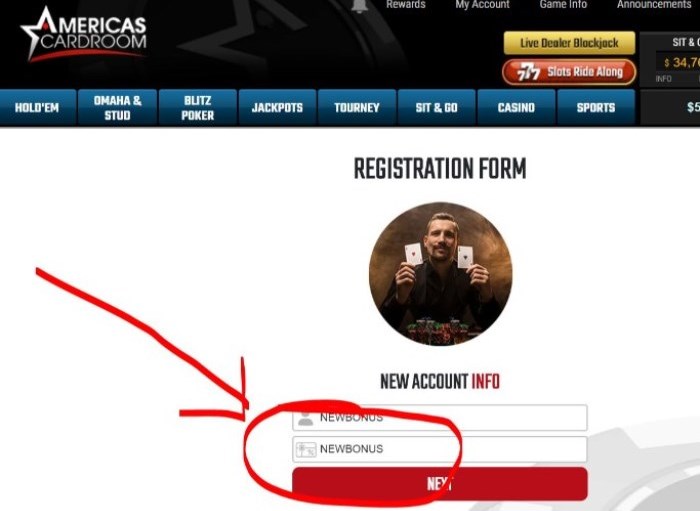This screenshot has width=700, height=511.
Task: Switch to the SPORTS tab
Action: (596, 108)
